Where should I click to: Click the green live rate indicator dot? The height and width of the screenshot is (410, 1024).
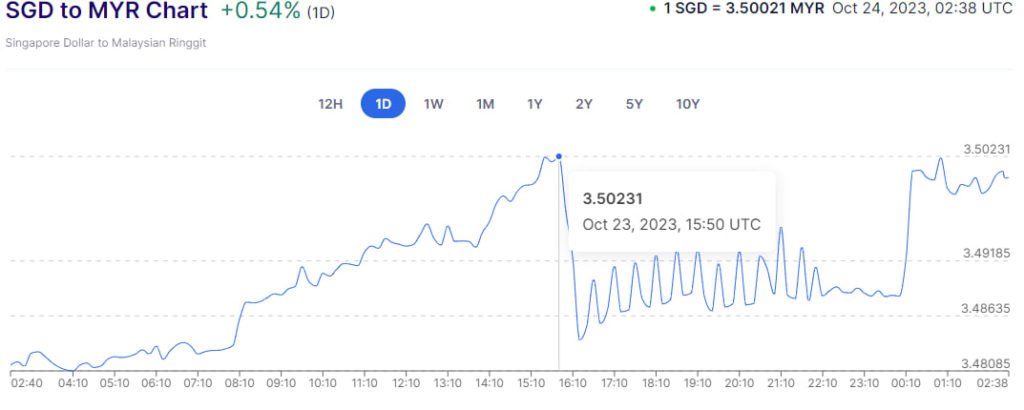pos(652,9)
